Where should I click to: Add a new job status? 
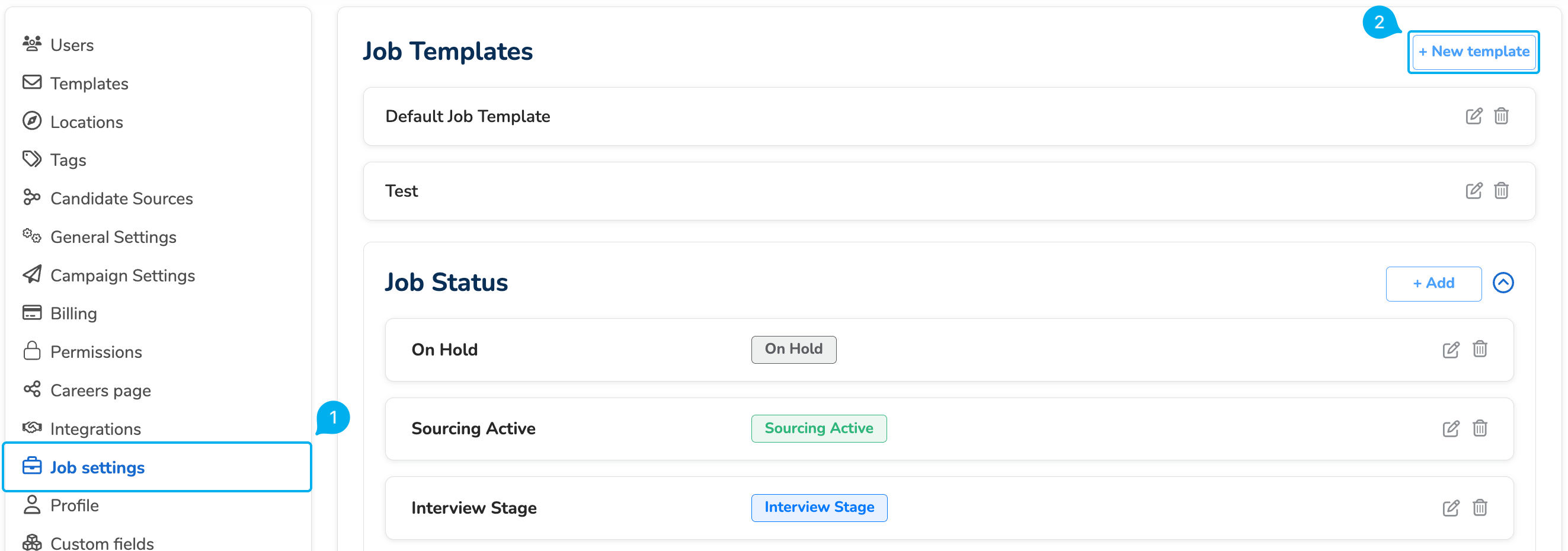[1433, 283]
